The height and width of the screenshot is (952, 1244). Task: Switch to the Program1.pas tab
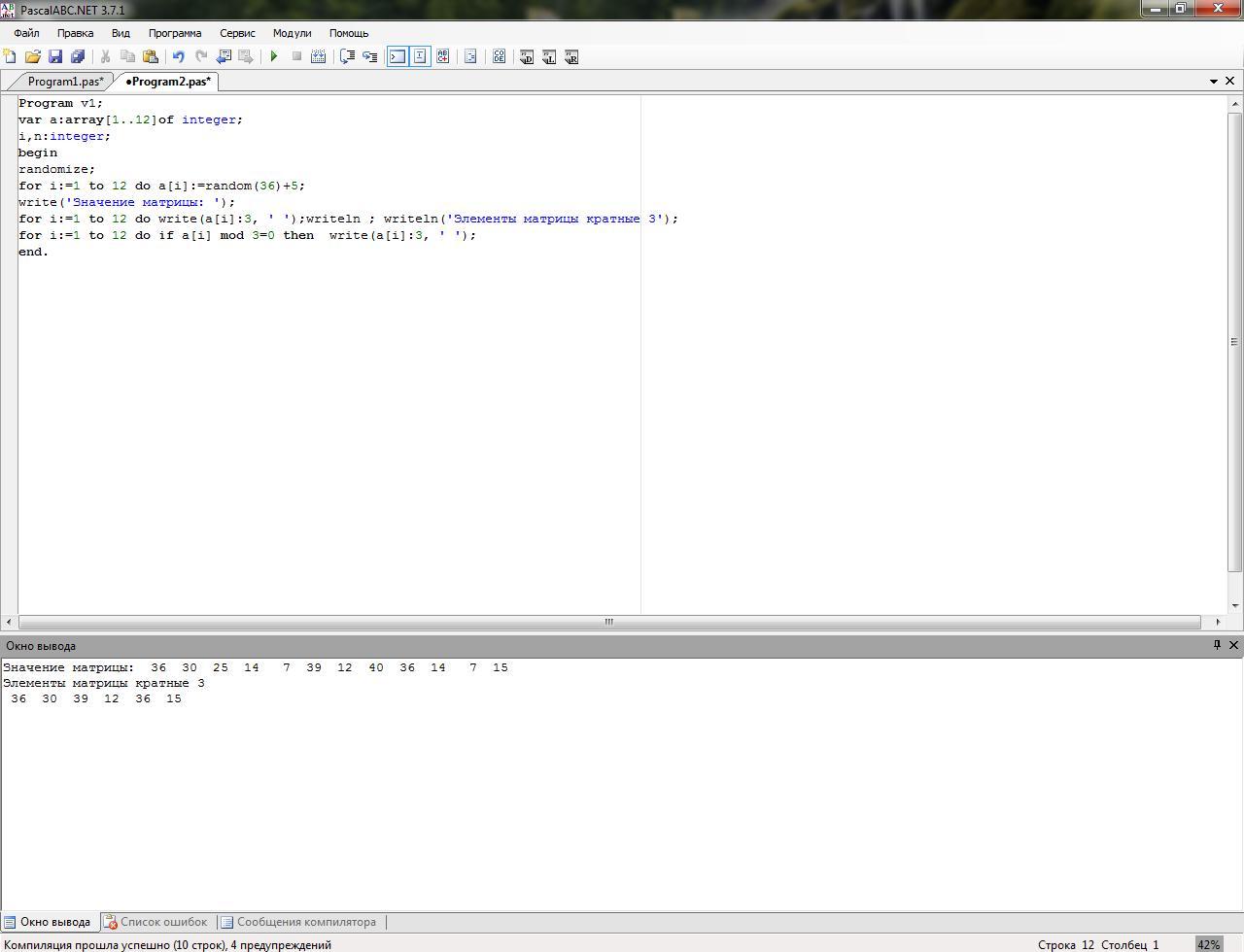point(65,82)
